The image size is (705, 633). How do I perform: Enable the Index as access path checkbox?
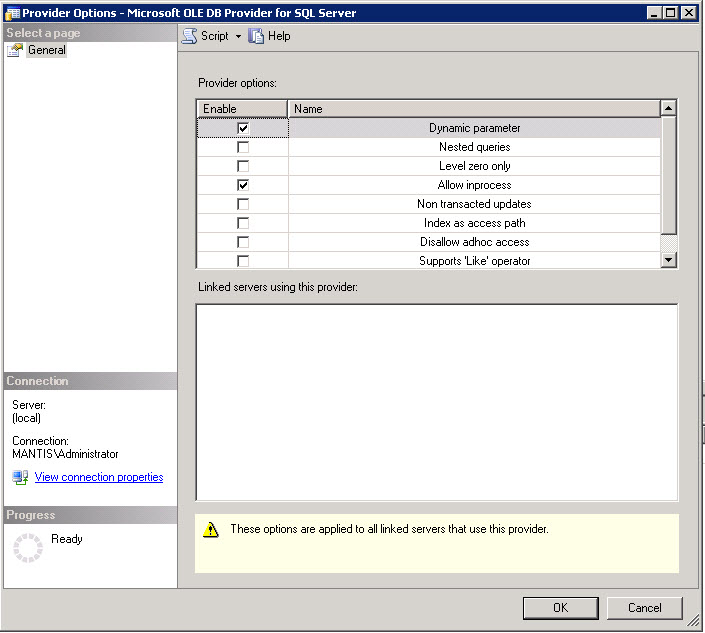click(243, 223)
